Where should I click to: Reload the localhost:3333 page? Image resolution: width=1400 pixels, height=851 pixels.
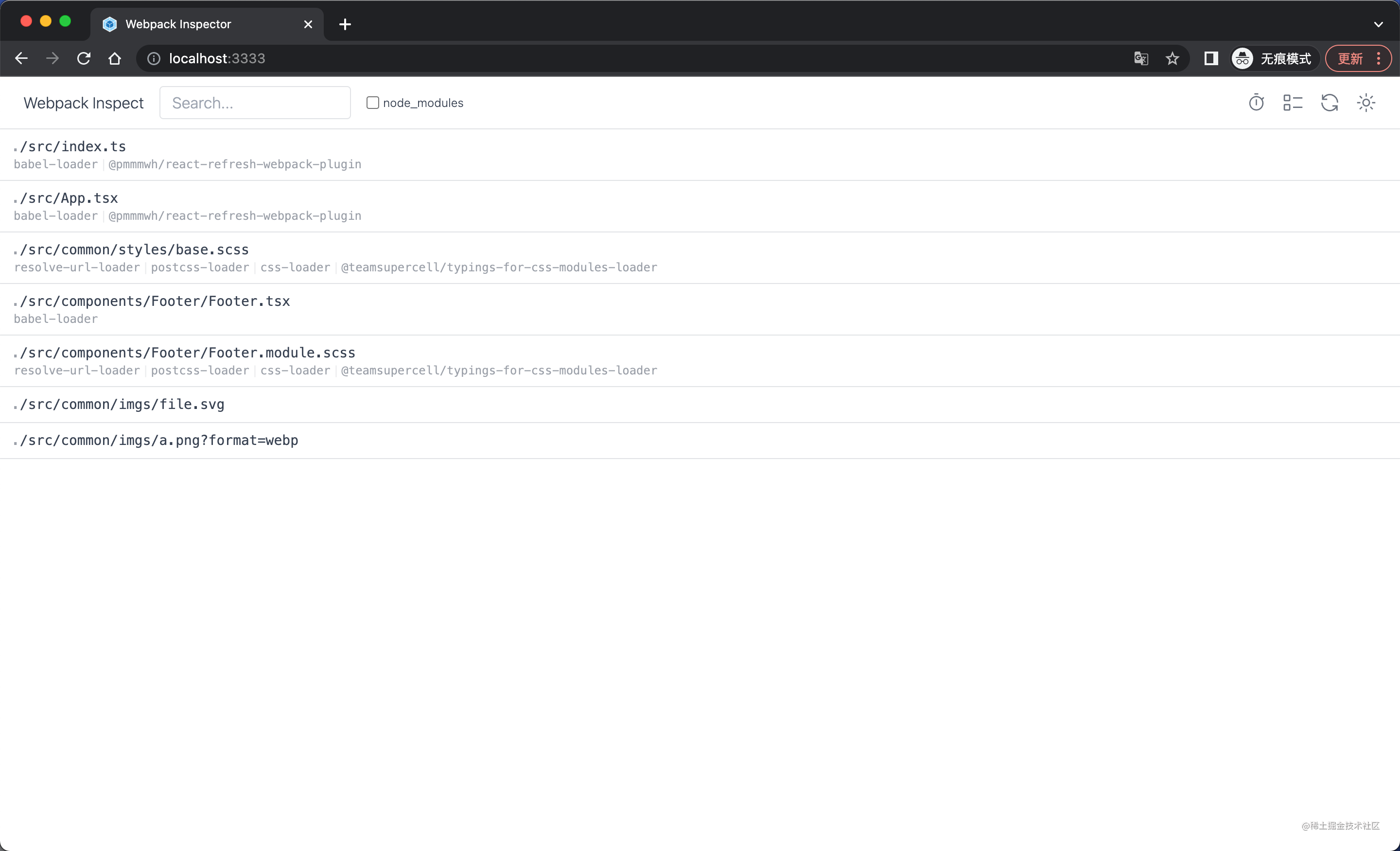click(x=84, y=58)
